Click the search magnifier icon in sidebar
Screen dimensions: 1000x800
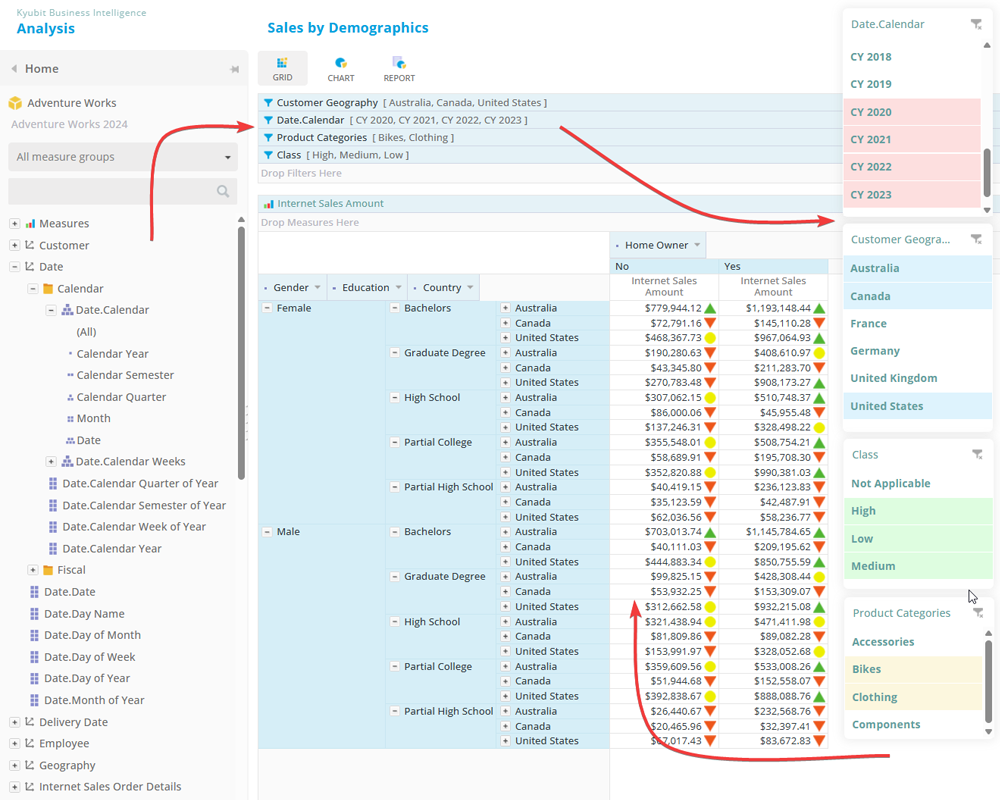pos(223,191)
